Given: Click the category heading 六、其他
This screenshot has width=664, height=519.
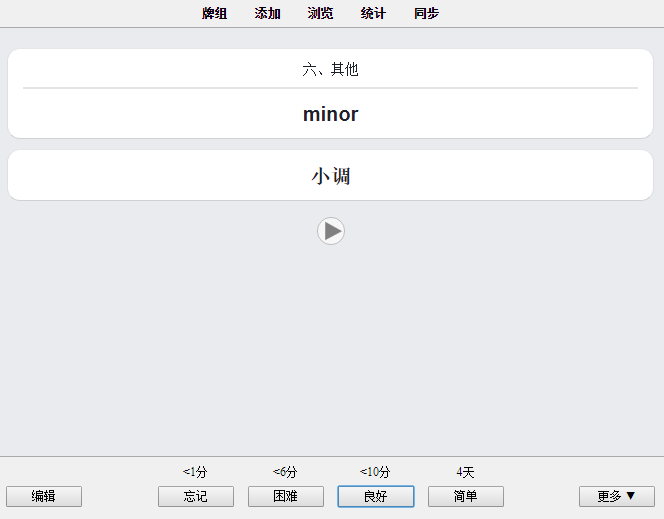Looking at the screenshot, I should click(x=331, y=69).
